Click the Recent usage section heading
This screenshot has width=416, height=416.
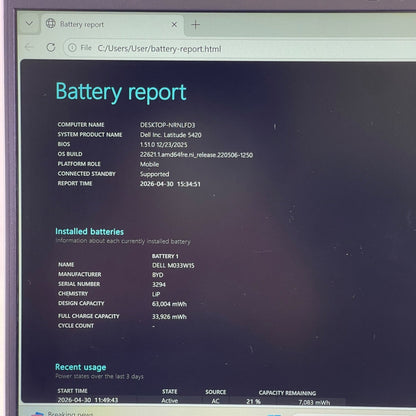(81, 367)
